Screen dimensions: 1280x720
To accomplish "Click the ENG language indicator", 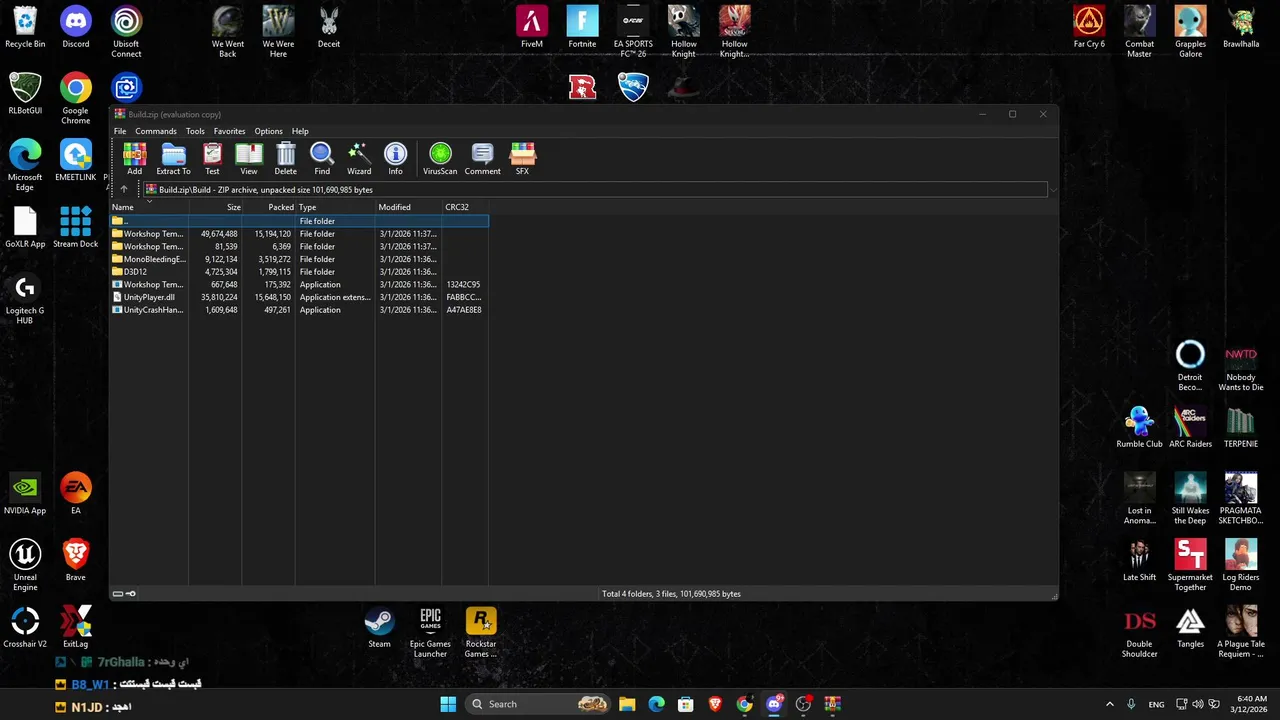I will (x=1156, y=705).
